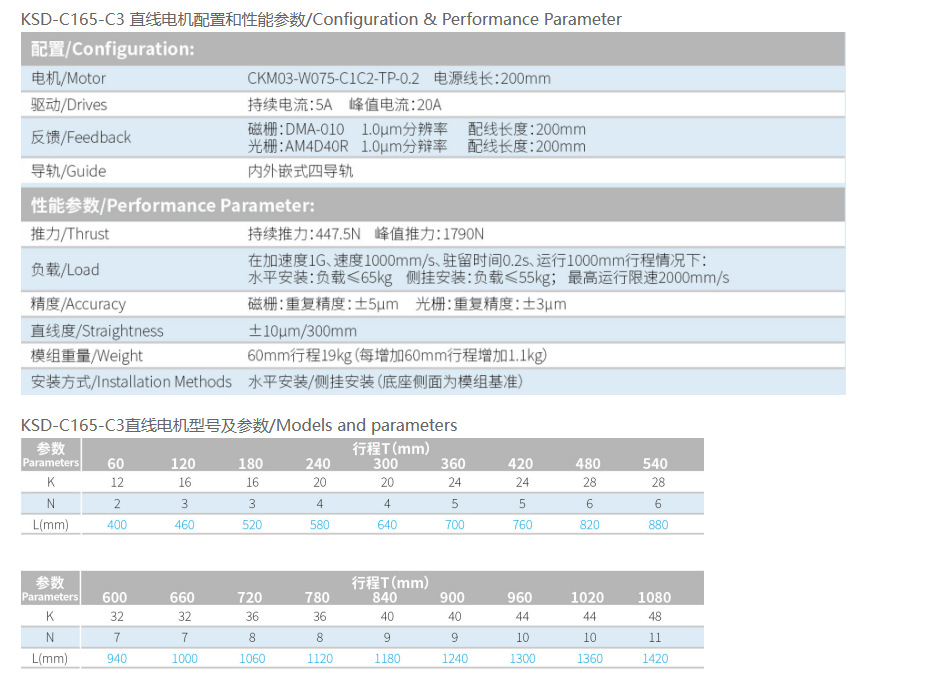Select the 模组重量/Weight row label
The image size is (938, 685).
[x=87, y=356]
